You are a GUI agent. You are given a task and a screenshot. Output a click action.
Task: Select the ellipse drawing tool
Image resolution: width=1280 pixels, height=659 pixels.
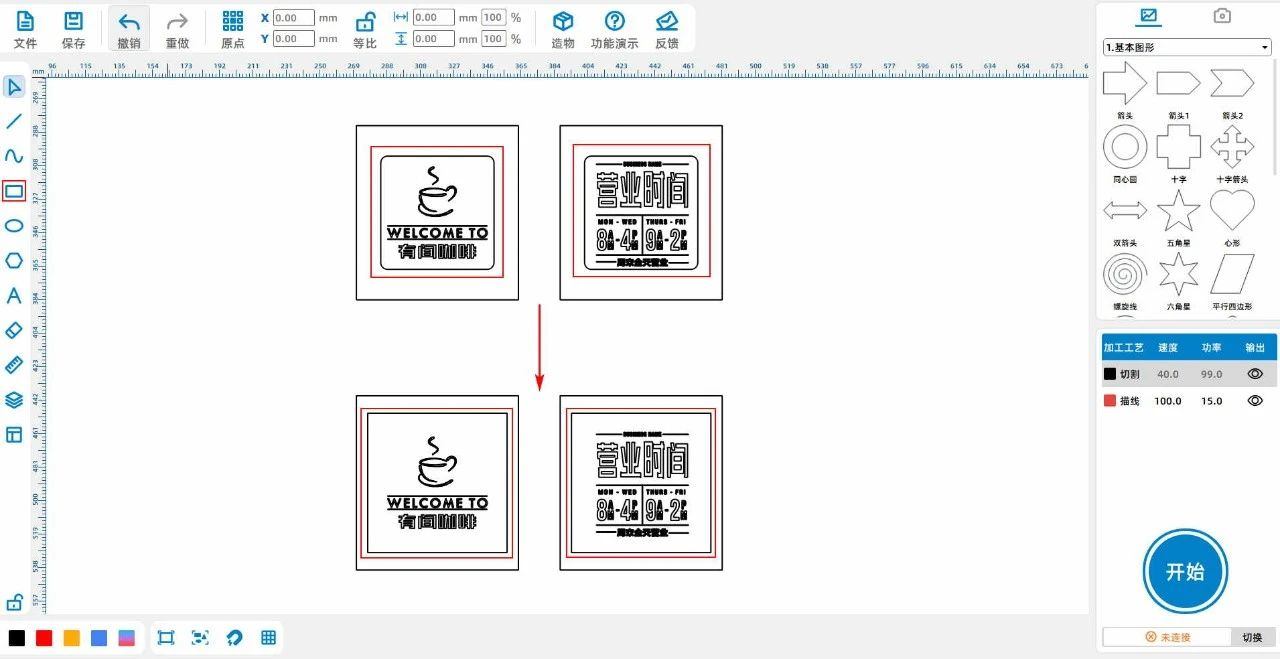click(x=14, y=226)
